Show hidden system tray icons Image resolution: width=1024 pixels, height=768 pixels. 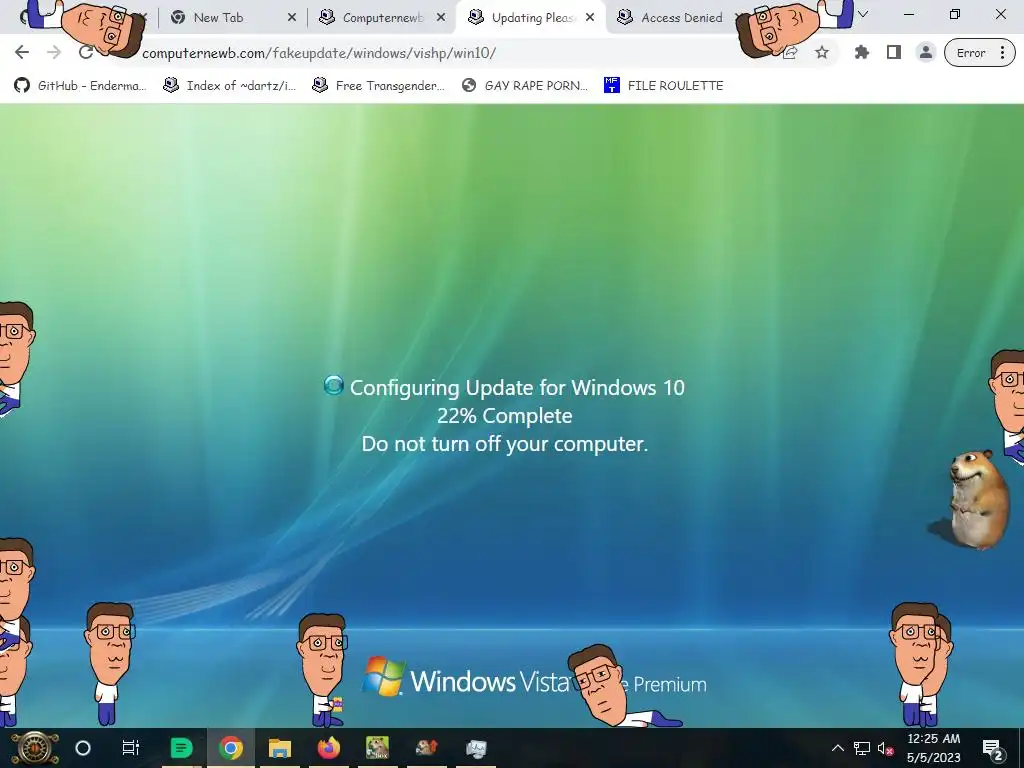click(837, 748)
